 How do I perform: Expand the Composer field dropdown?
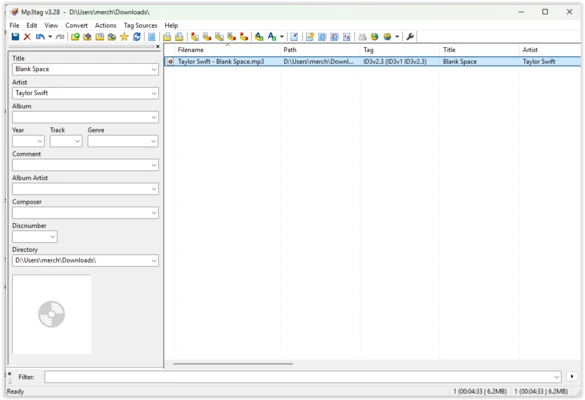154,213
